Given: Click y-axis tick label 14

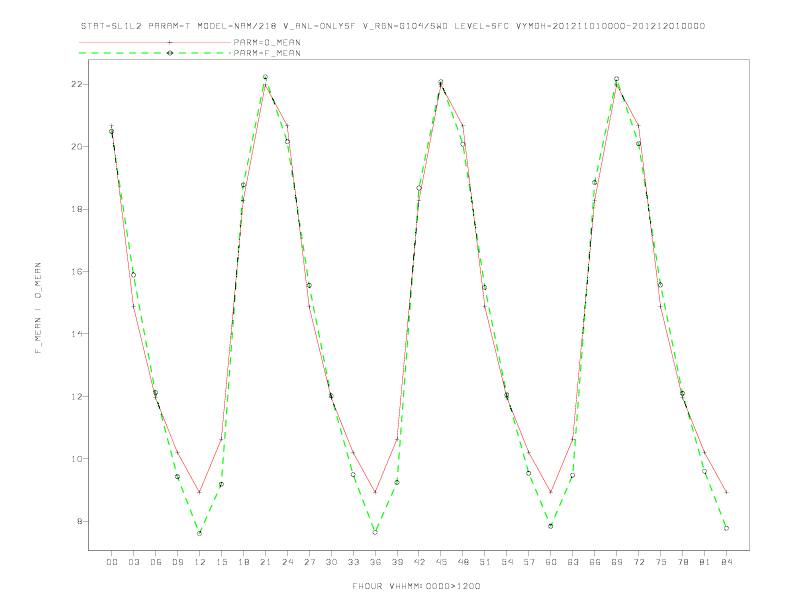Looking at the screenshot, I should pyautogui.click(x=77, y=334).
